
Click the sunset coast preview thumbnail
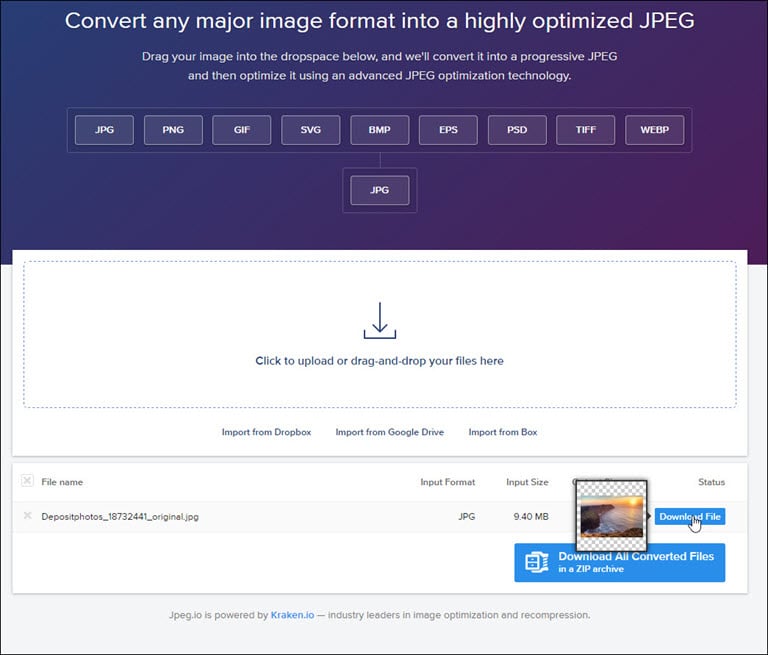611,516
